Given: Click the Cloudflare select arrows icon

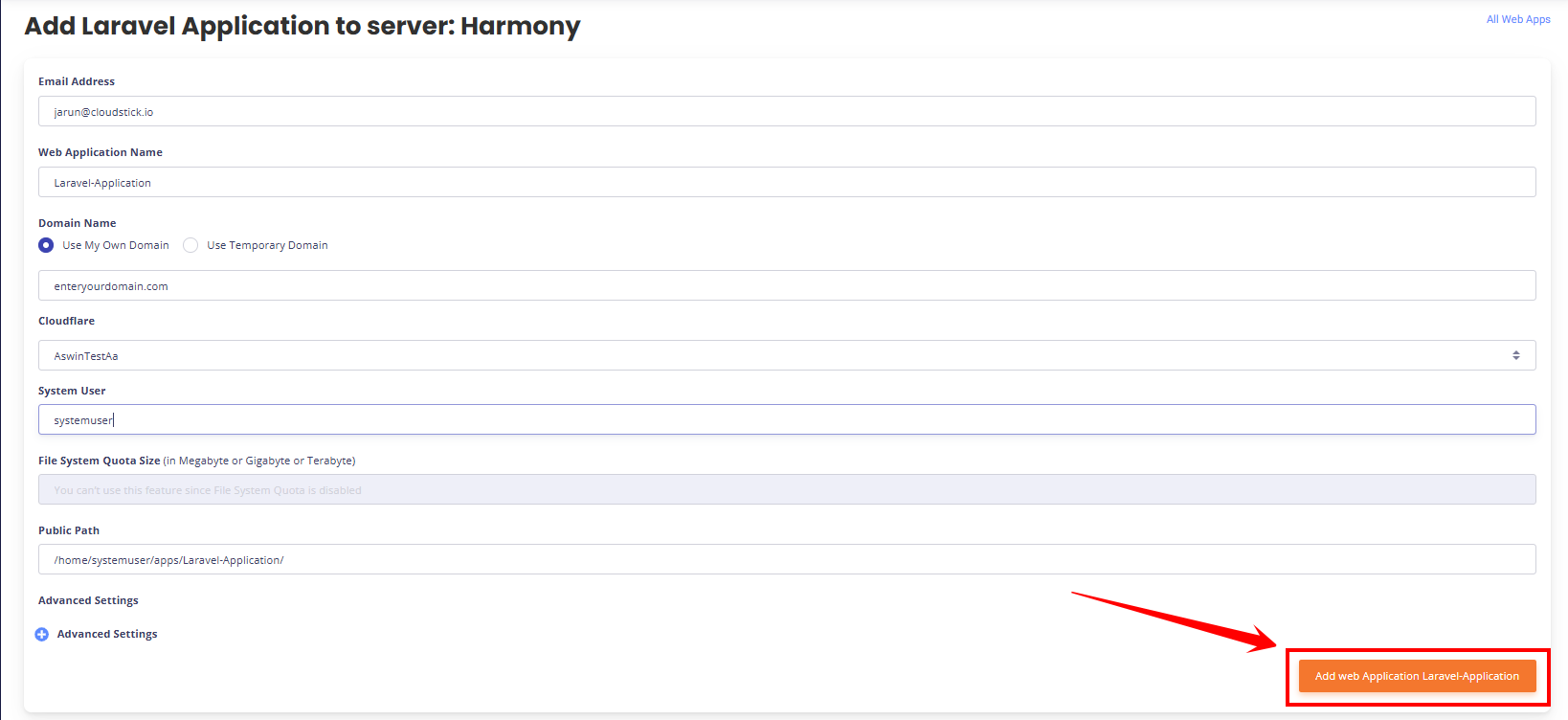Looking at the screenshot, I should click(1515, 355).
